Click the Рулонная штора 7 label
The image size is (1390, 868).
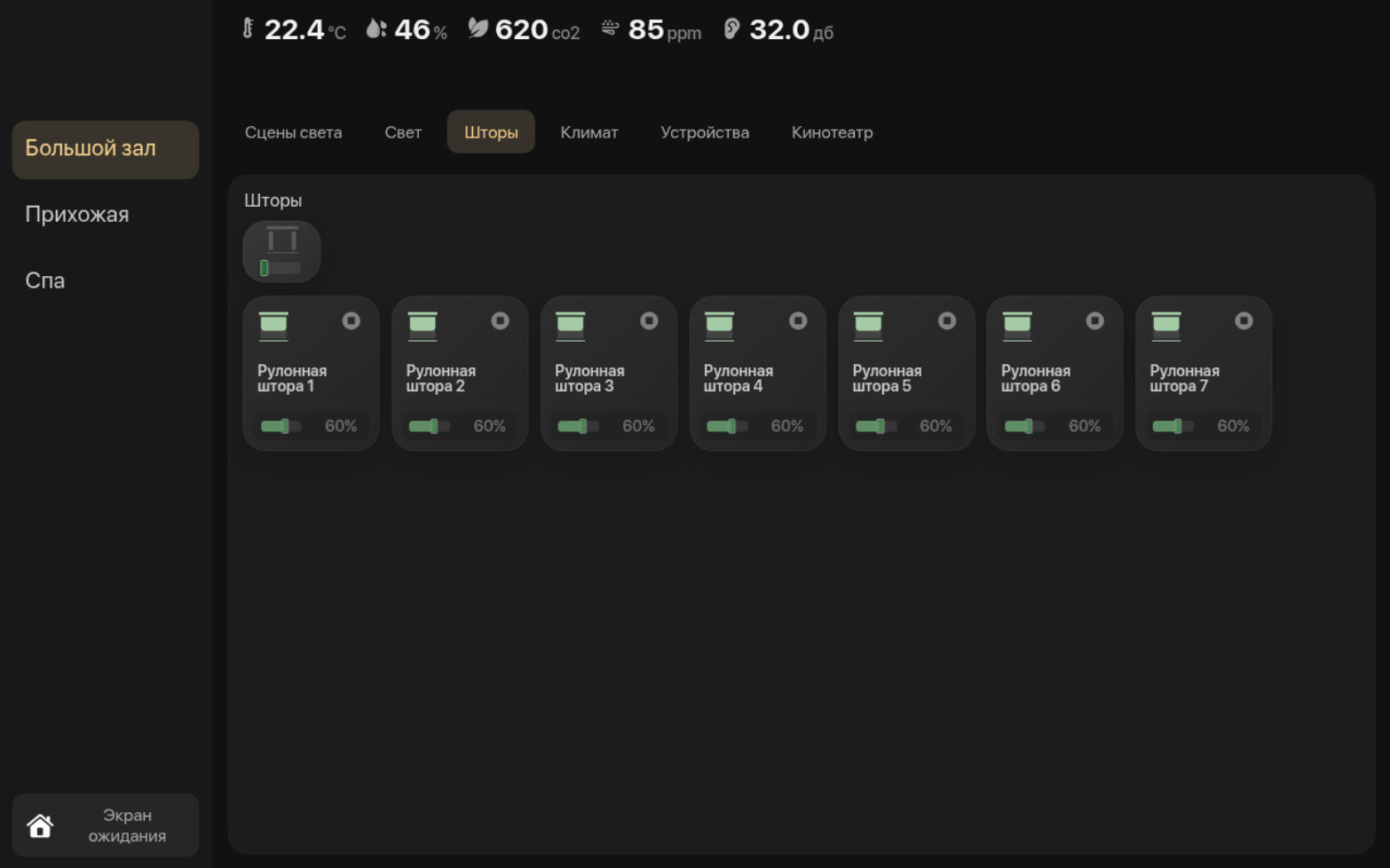(1185, 378)
